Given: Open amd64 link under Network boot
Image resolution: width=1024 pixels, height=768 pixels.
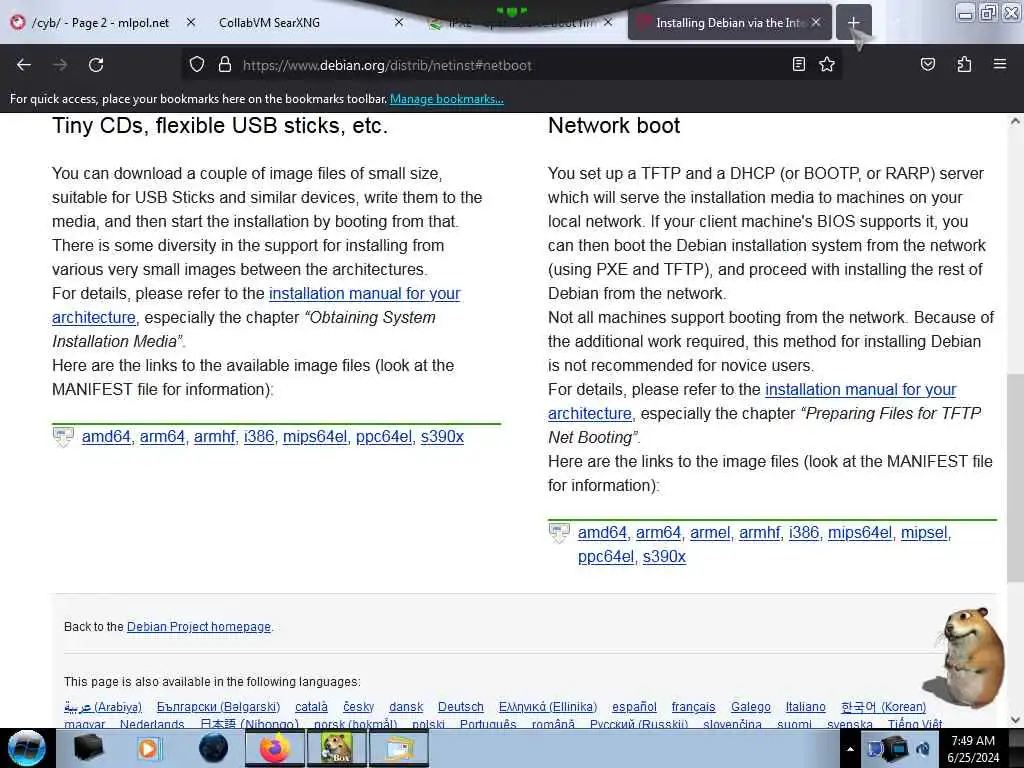Looking at the screenshot, I should [602, 533].
